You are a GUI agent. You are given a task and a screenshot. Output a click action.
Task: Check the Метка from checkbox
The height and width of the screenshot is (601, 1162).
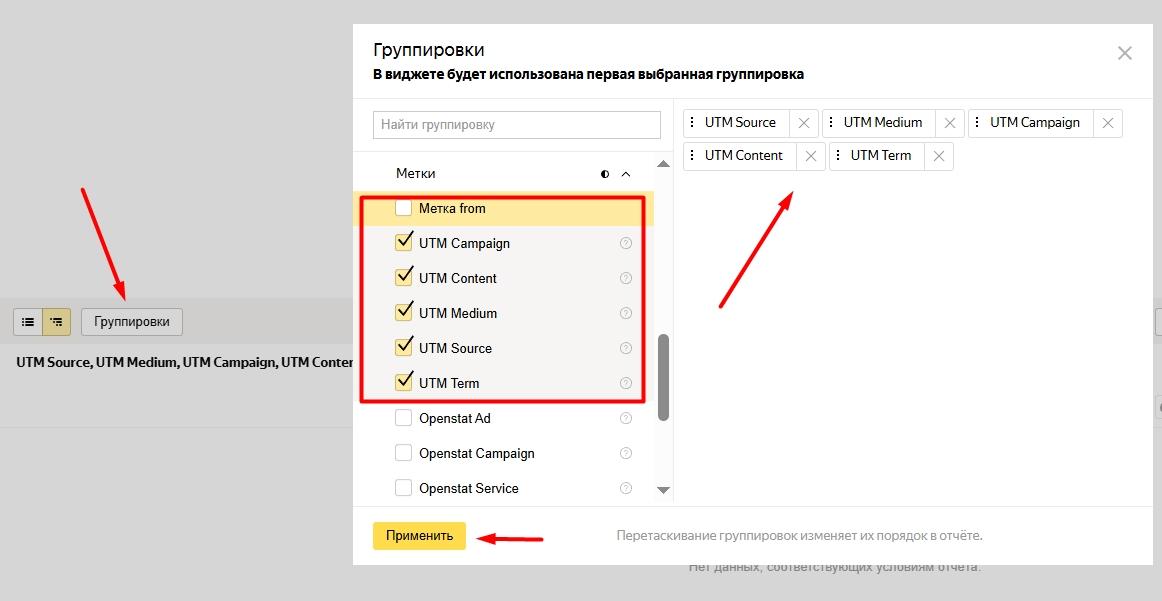point(404,208)
